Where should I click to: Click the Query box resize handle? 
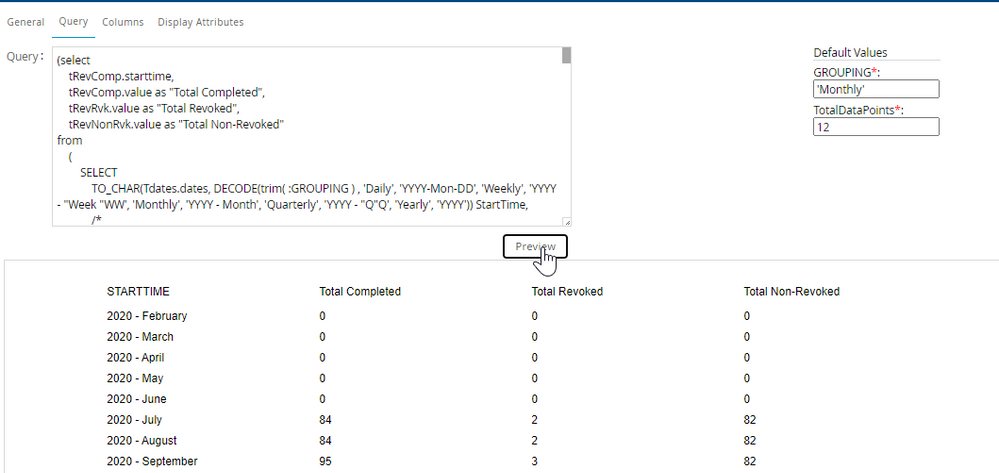566,222
